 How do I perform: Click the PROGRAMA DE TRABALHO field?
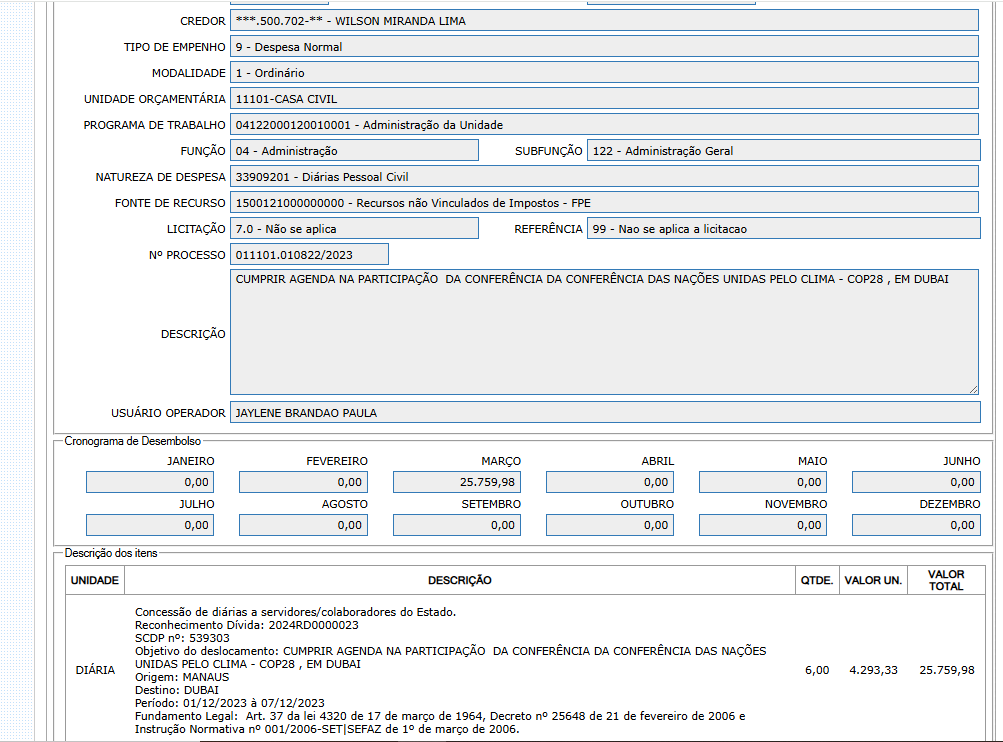pos(603,125)
